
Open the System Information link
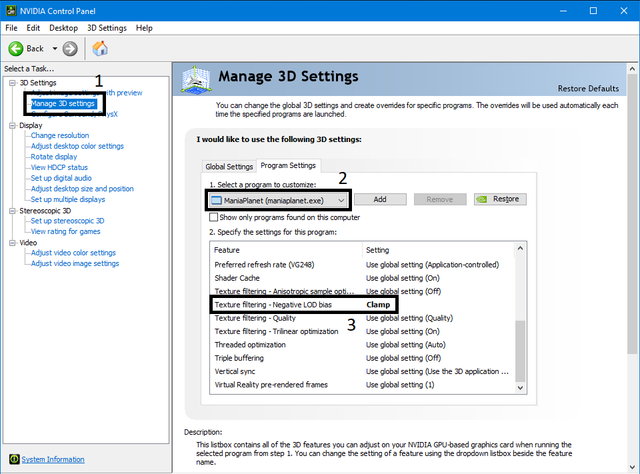53,459
